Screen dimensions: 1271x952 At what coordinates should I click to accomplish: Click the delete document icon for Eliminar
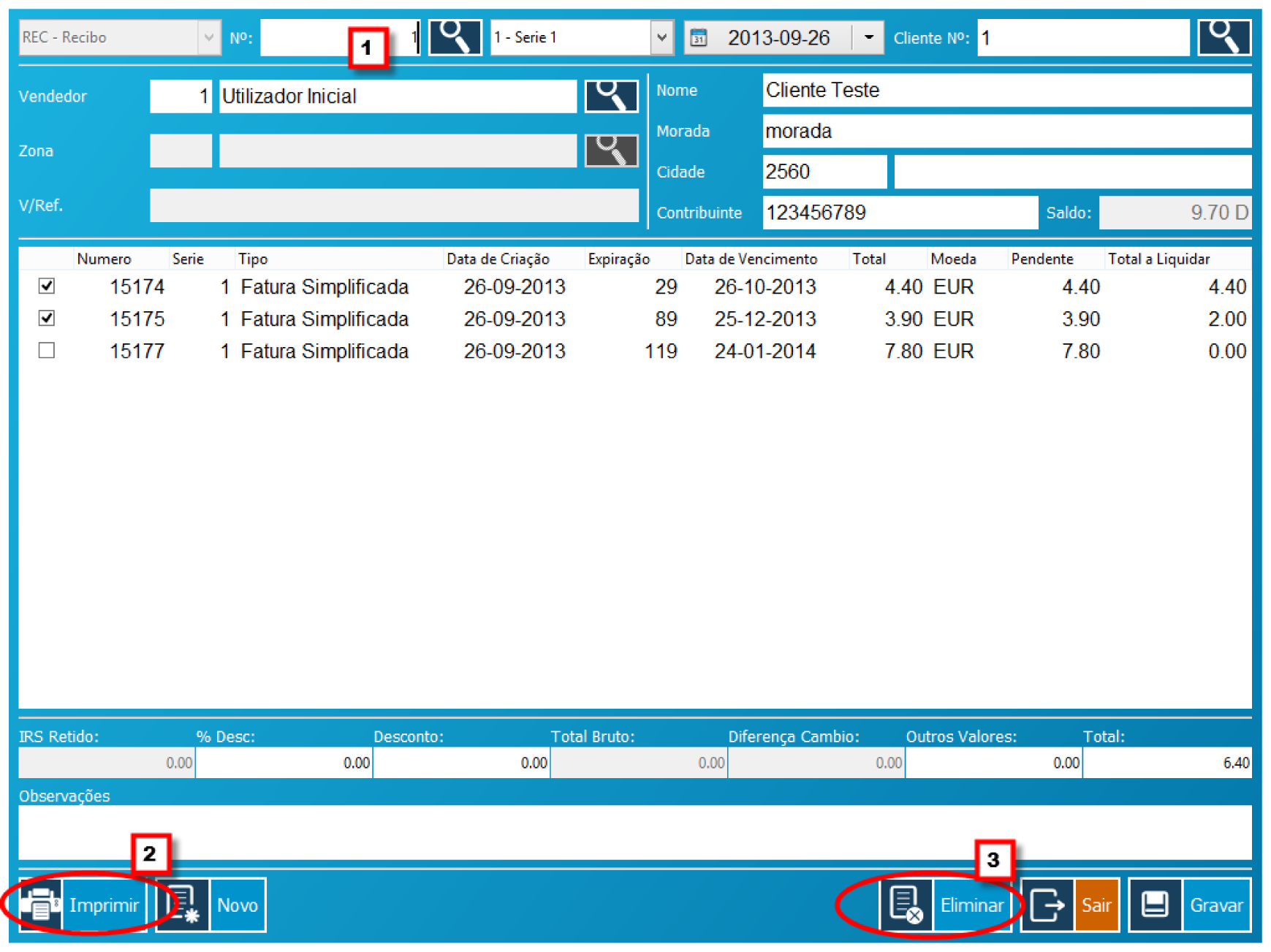click(x=906, y=905)
